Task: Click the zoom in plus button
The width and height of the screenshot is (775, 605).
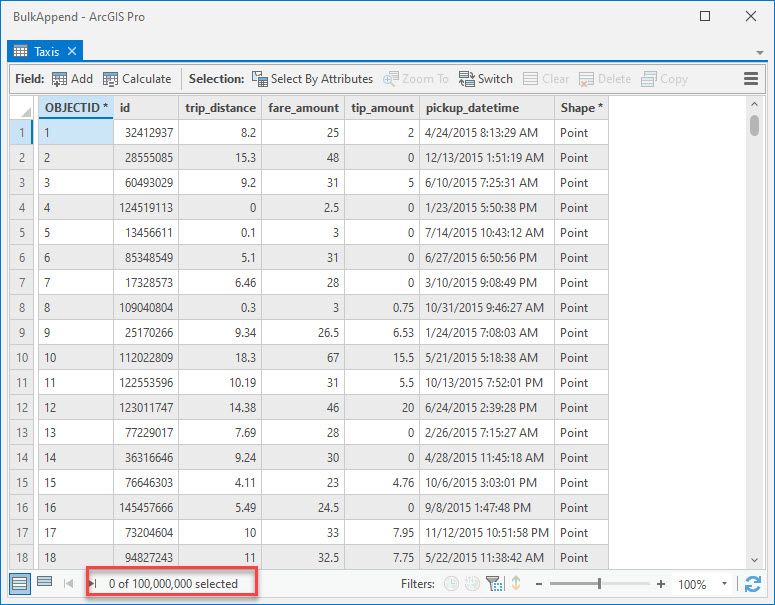Action: 661,584
